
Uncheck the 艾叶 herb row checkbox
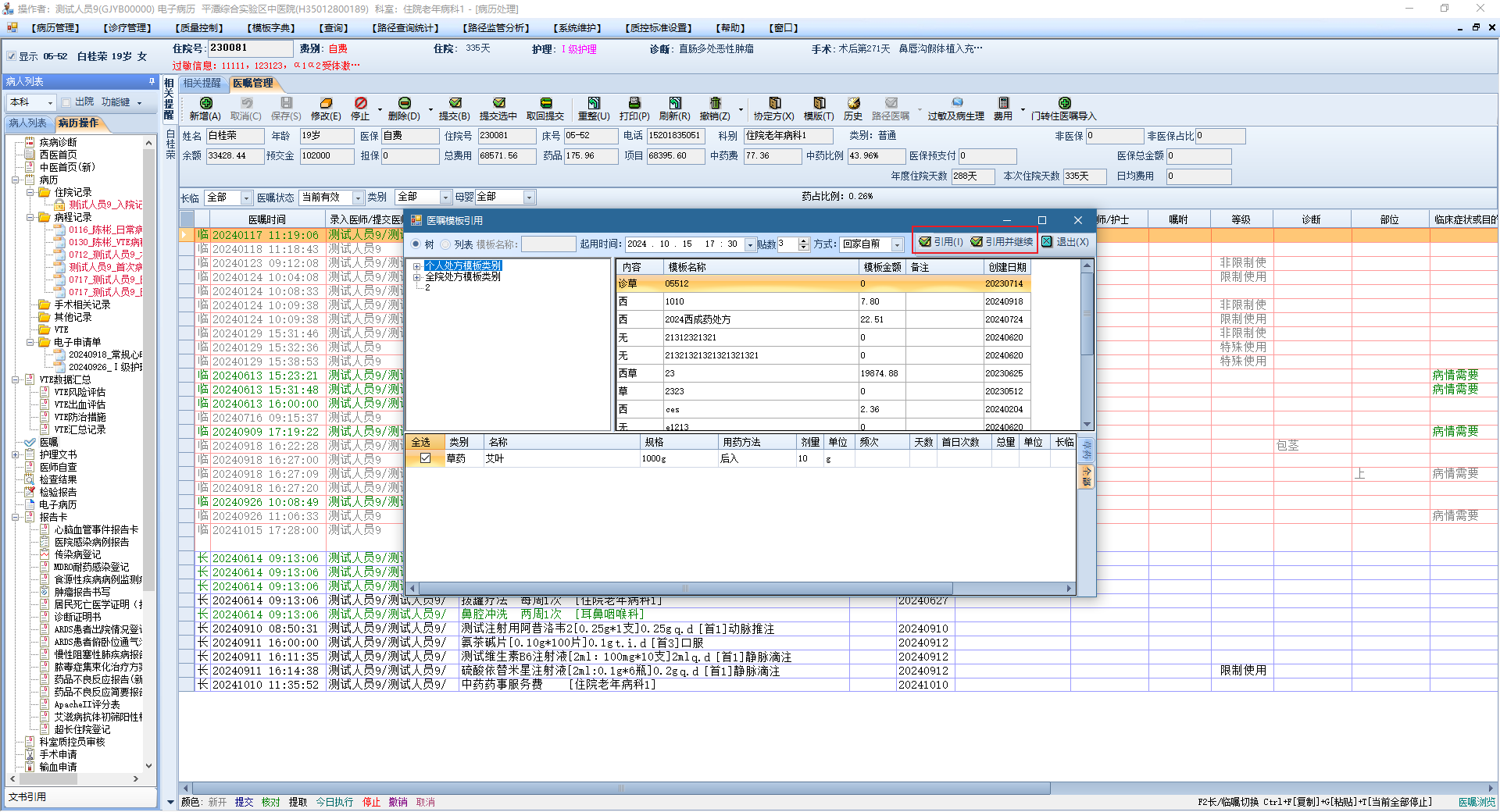click(425, 458)
